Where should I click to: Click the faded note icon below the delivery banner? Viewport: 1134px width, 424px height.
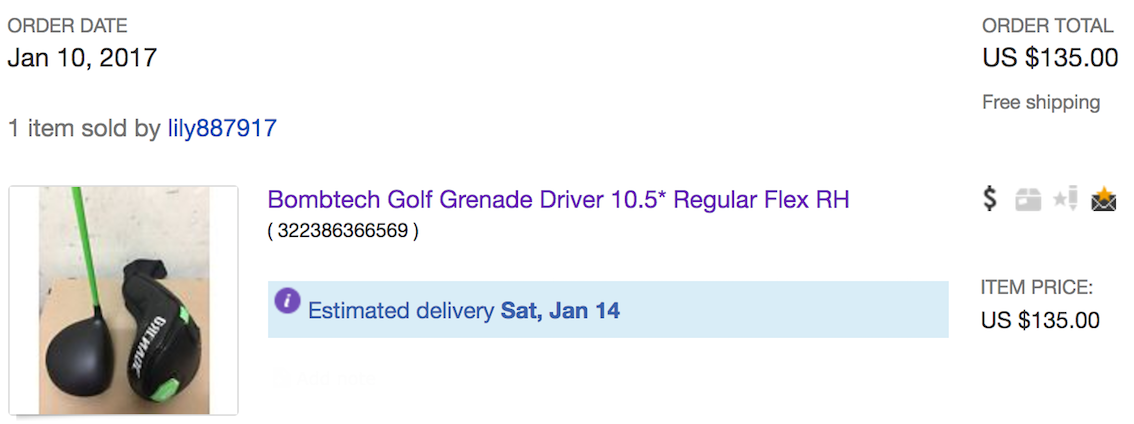click(281, 378)
